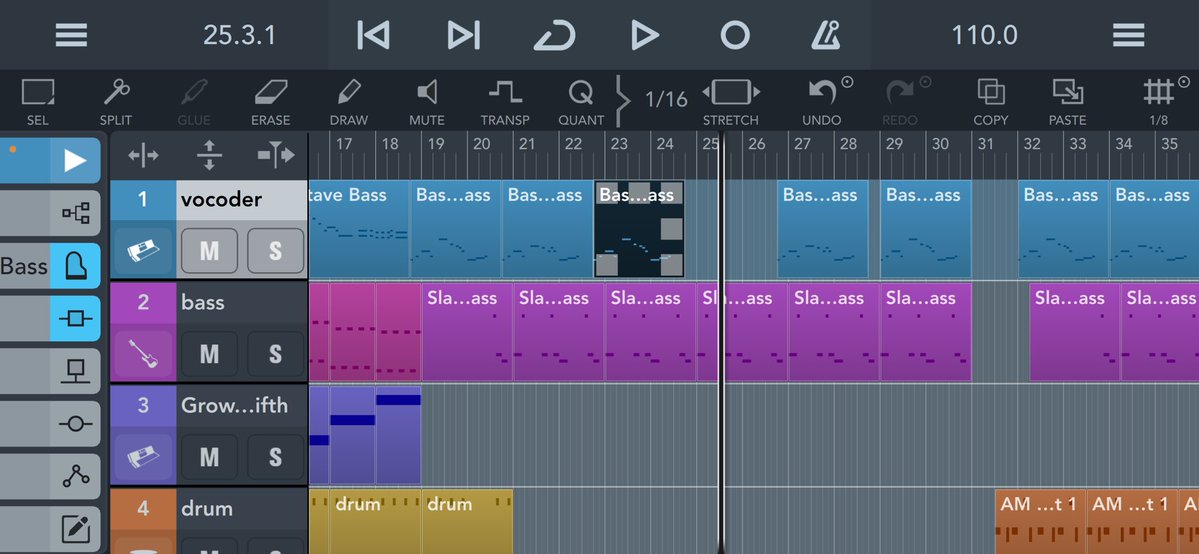Viewport: 1199px width, 554px height.
Task: Select the highlighted sidebar effects icon
Action: click(75, 318)
